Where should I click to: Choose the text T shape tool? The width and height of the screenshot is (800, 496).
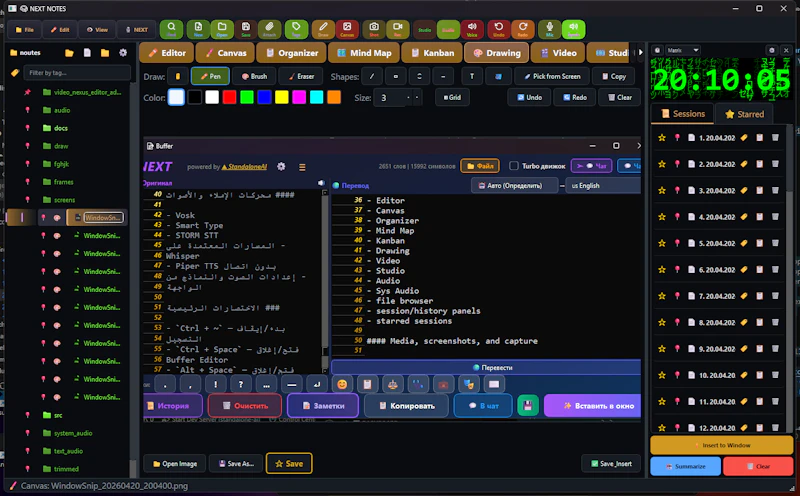click(472, 77)
